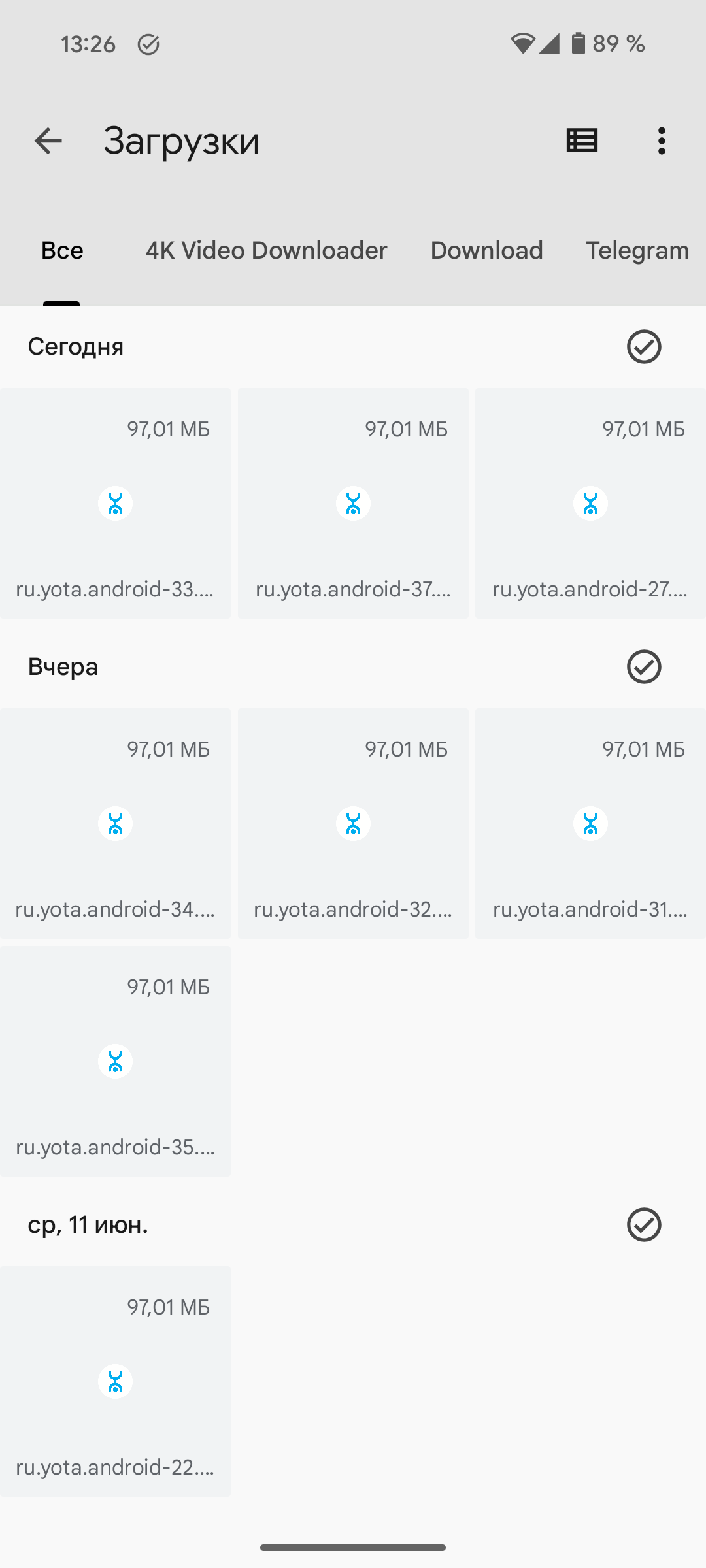Switch to list view layout icon
Screen dimensions: 706x1568
(x=582, y=141)
